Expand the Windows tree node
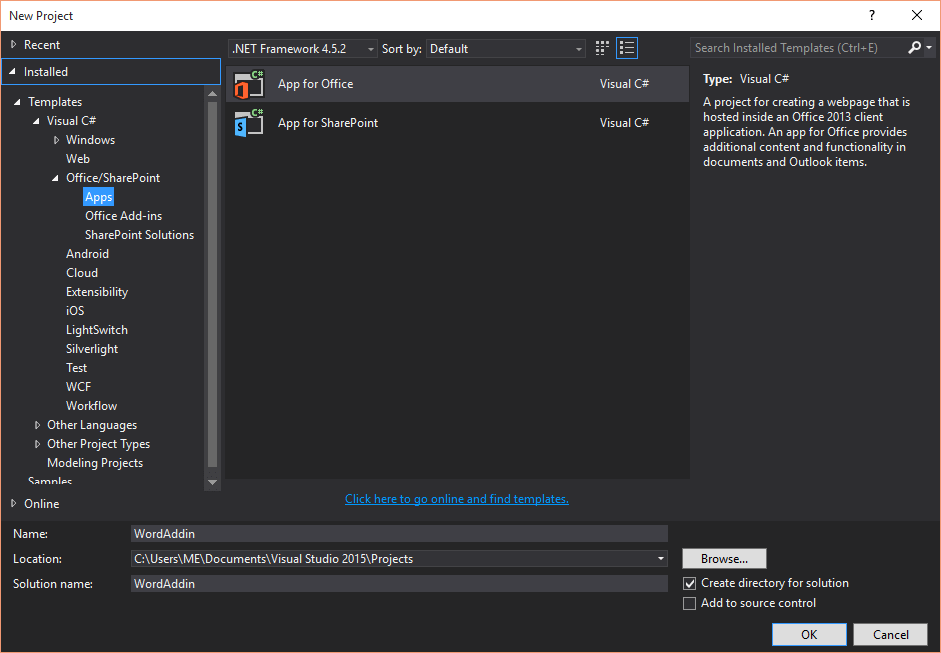Screen dimensions: 941x653 pyautogui.click(x=56, y=140)
